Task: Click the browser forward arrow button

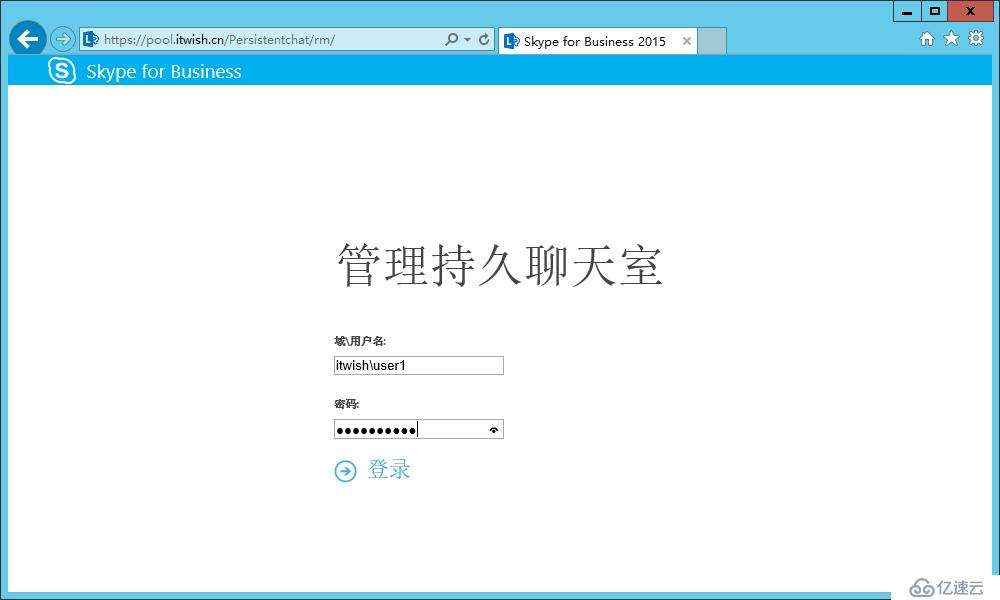Action: coord(62,40)
